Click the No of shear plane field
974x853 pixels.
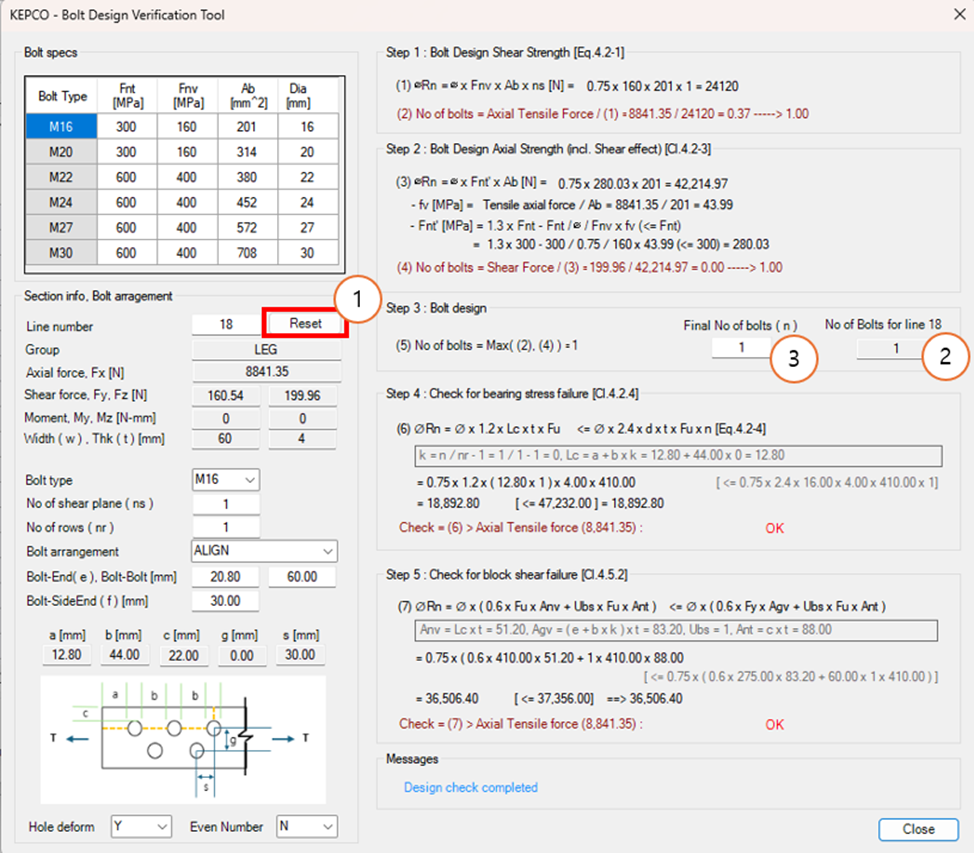(226, 504)
